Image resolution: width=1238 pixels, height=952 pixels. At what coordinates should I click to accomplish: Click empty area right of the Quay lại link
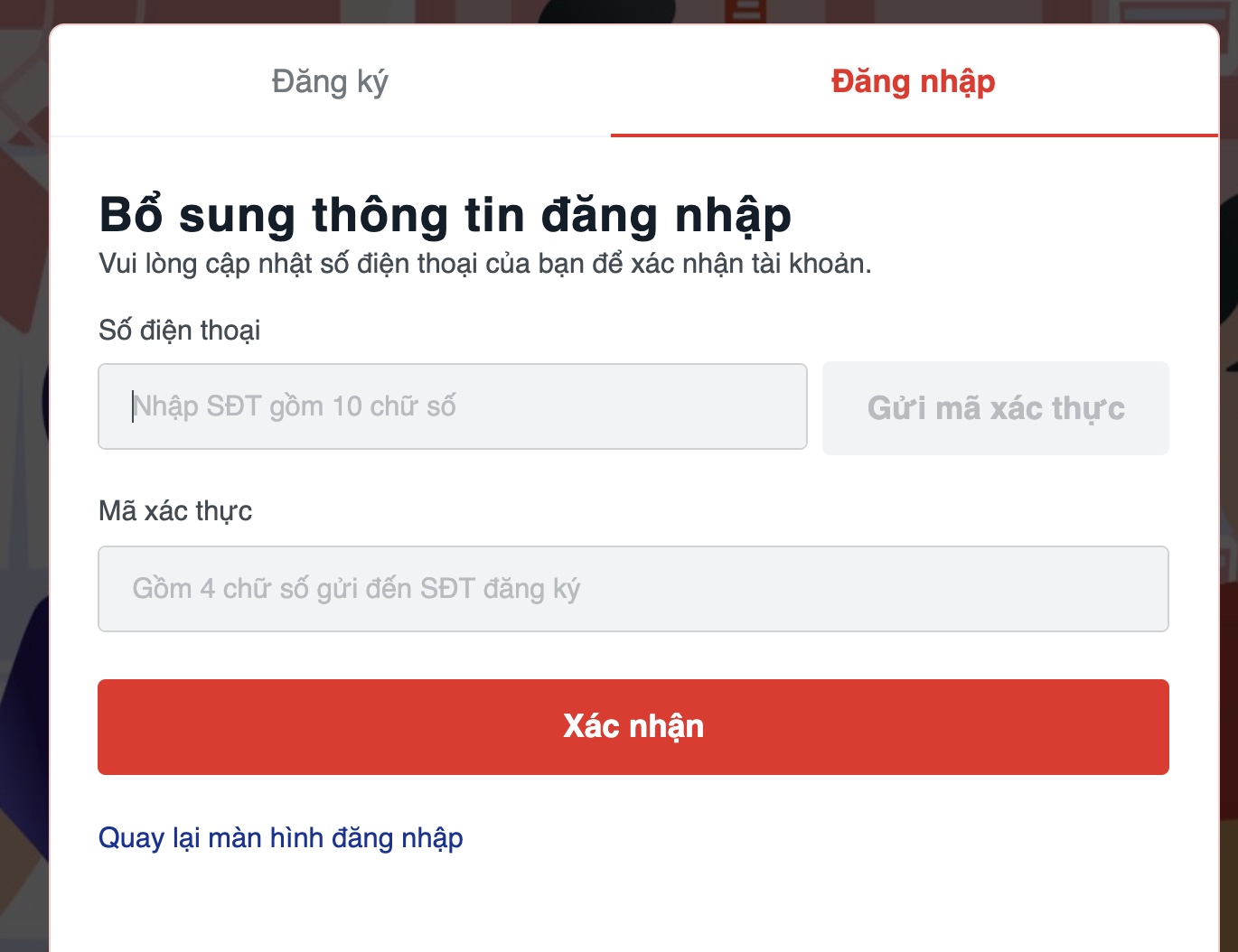pyautogui.click(x=813, y=838)
